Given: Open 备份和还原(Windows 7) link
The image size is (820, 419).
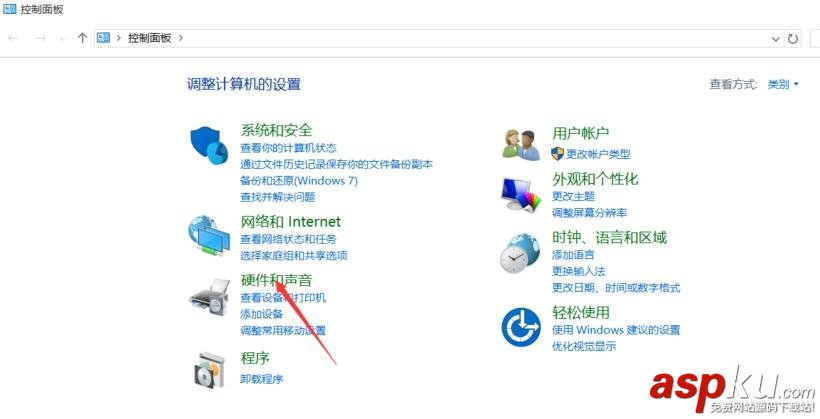Looking at the screenshot, I should pyautogui.click(x=299, y=180).
